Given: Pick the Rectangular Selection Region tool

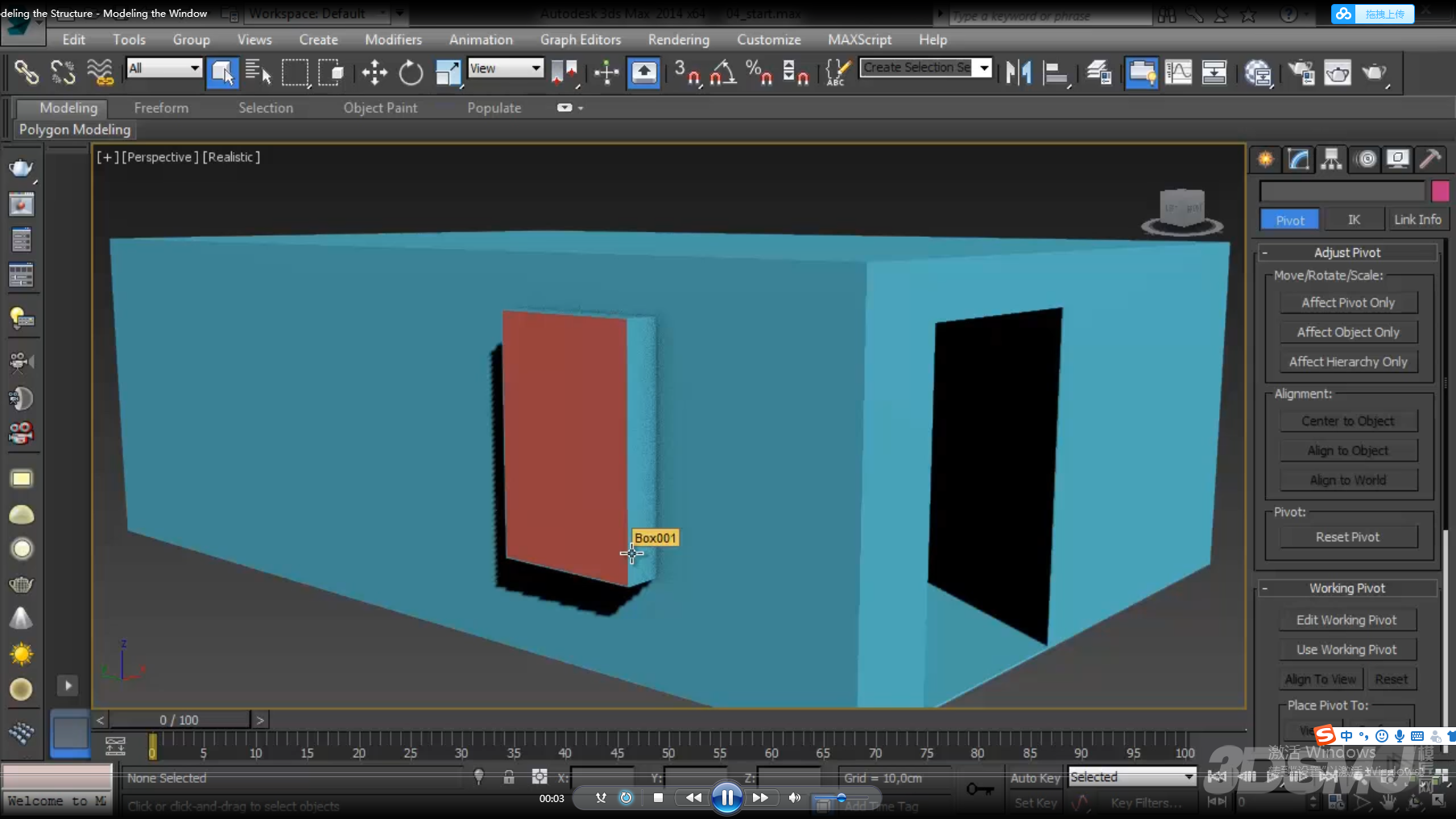Looking at the screenshot, I should [295, 72].
